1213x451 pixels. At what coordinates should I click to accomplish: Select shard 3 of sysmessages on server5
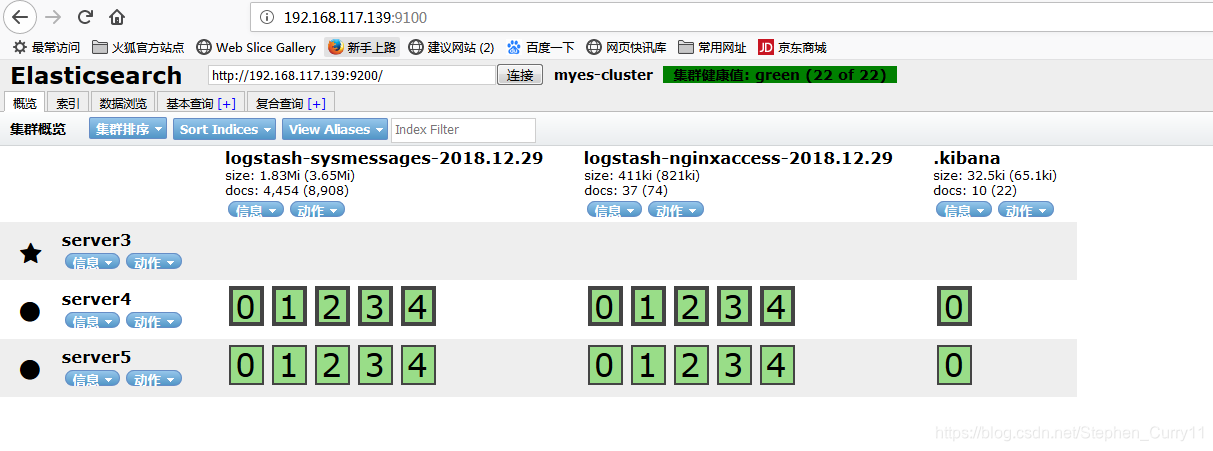click(375, 365)
